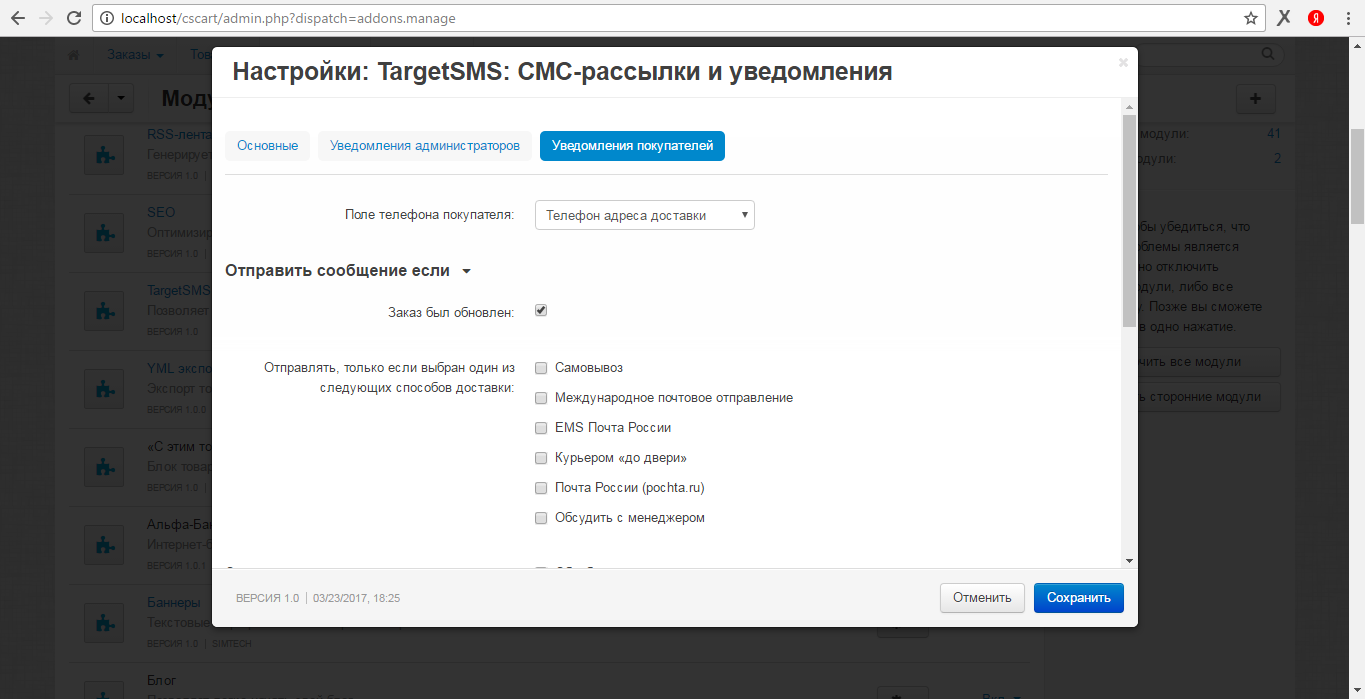Click the dialog scrollbar down arrow
Screen dimensions: 1365x699
pos(1129,561)
